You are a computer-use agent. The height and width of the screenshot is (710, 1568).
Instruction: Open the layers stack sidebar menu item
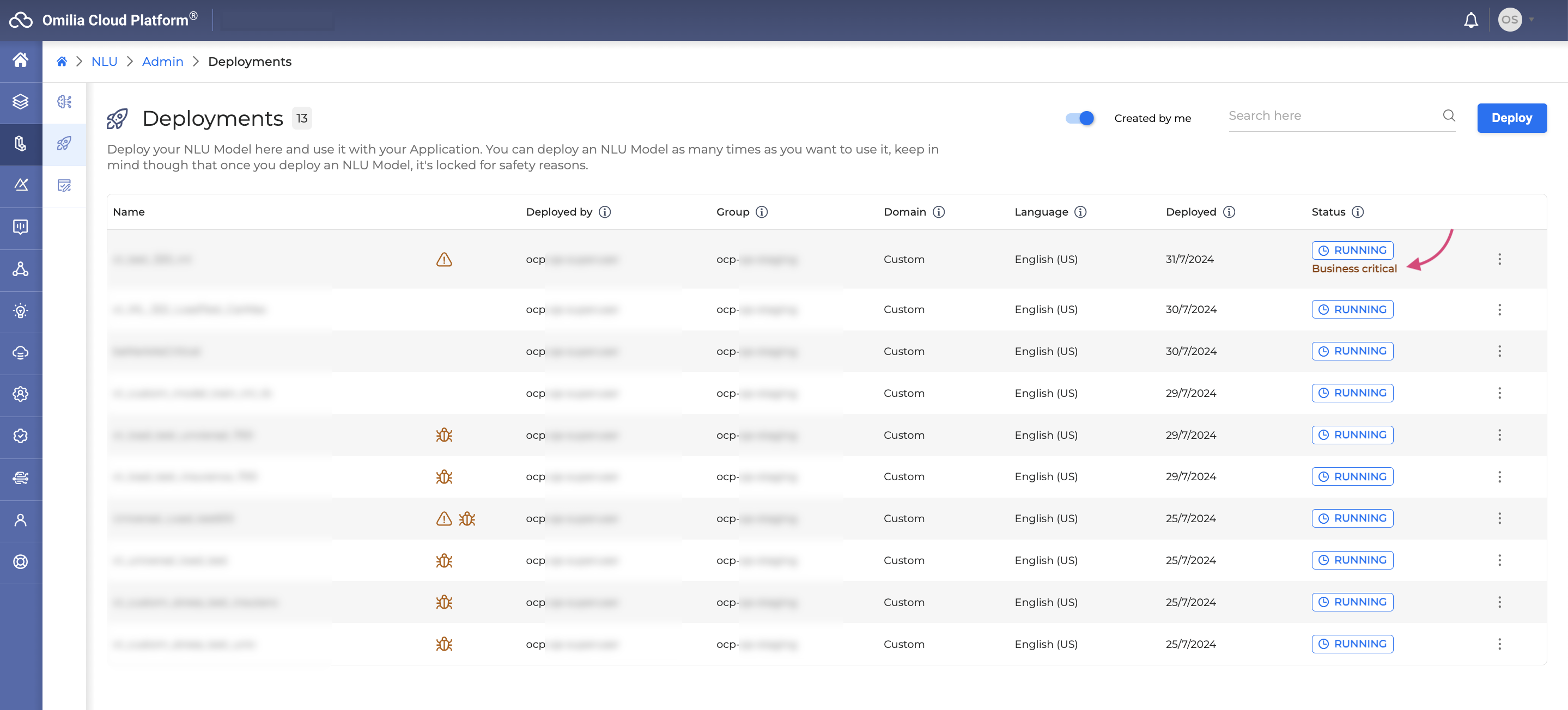21,102
